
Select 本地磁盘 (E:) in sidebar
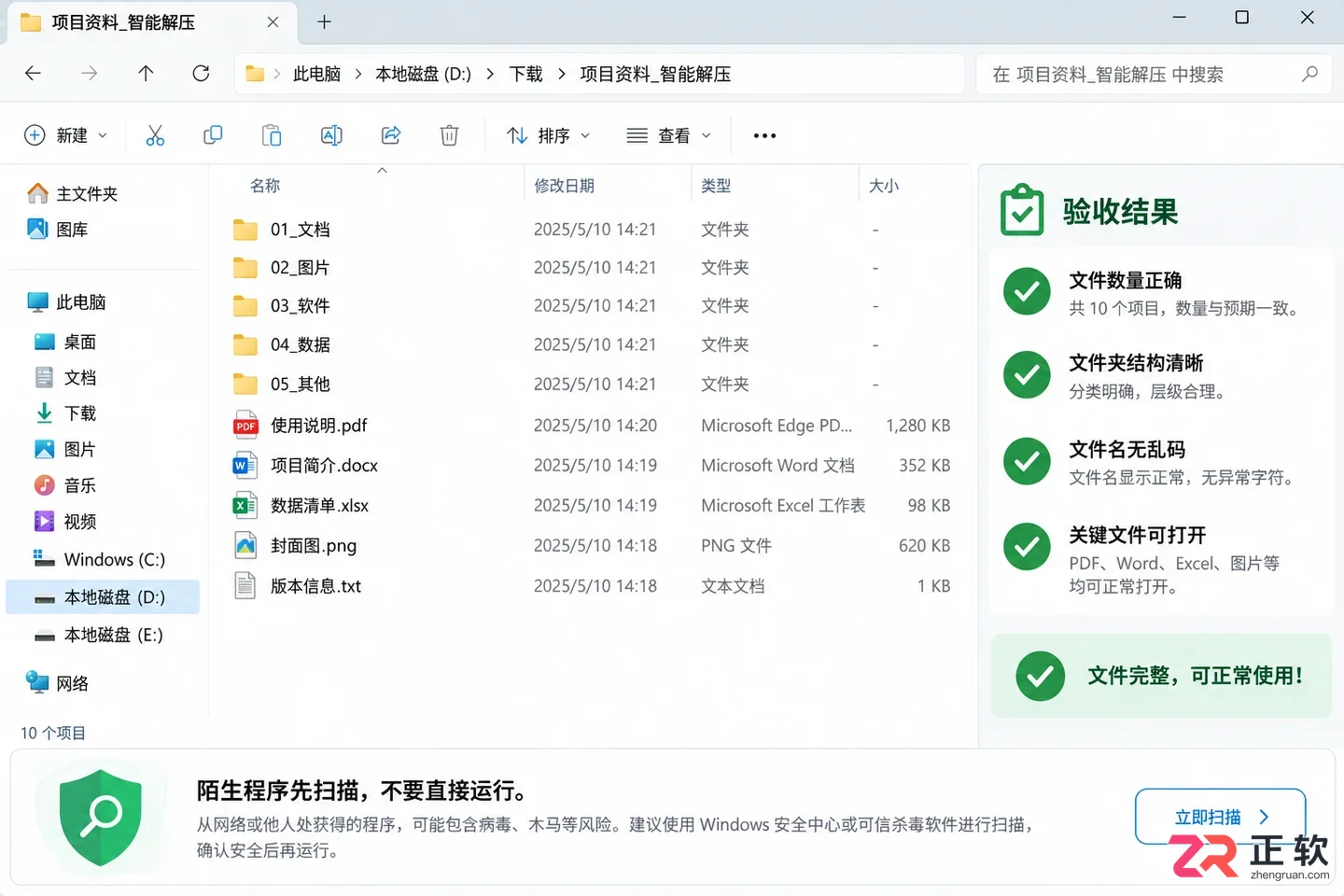[x=99, y=635]
